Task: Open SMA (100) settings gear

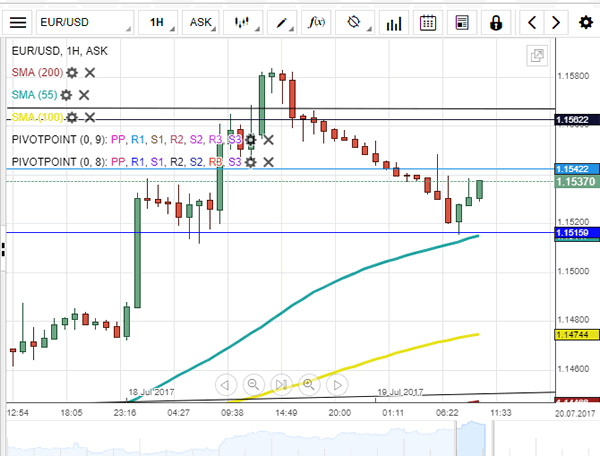Action: (x=72, y=117)
